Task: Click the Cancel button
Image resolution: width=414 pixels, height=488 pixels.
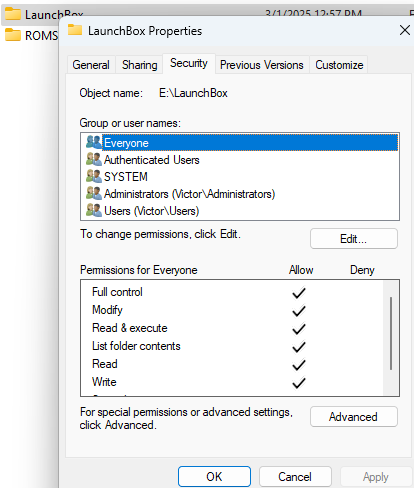Action: click(x=295, y=477)
